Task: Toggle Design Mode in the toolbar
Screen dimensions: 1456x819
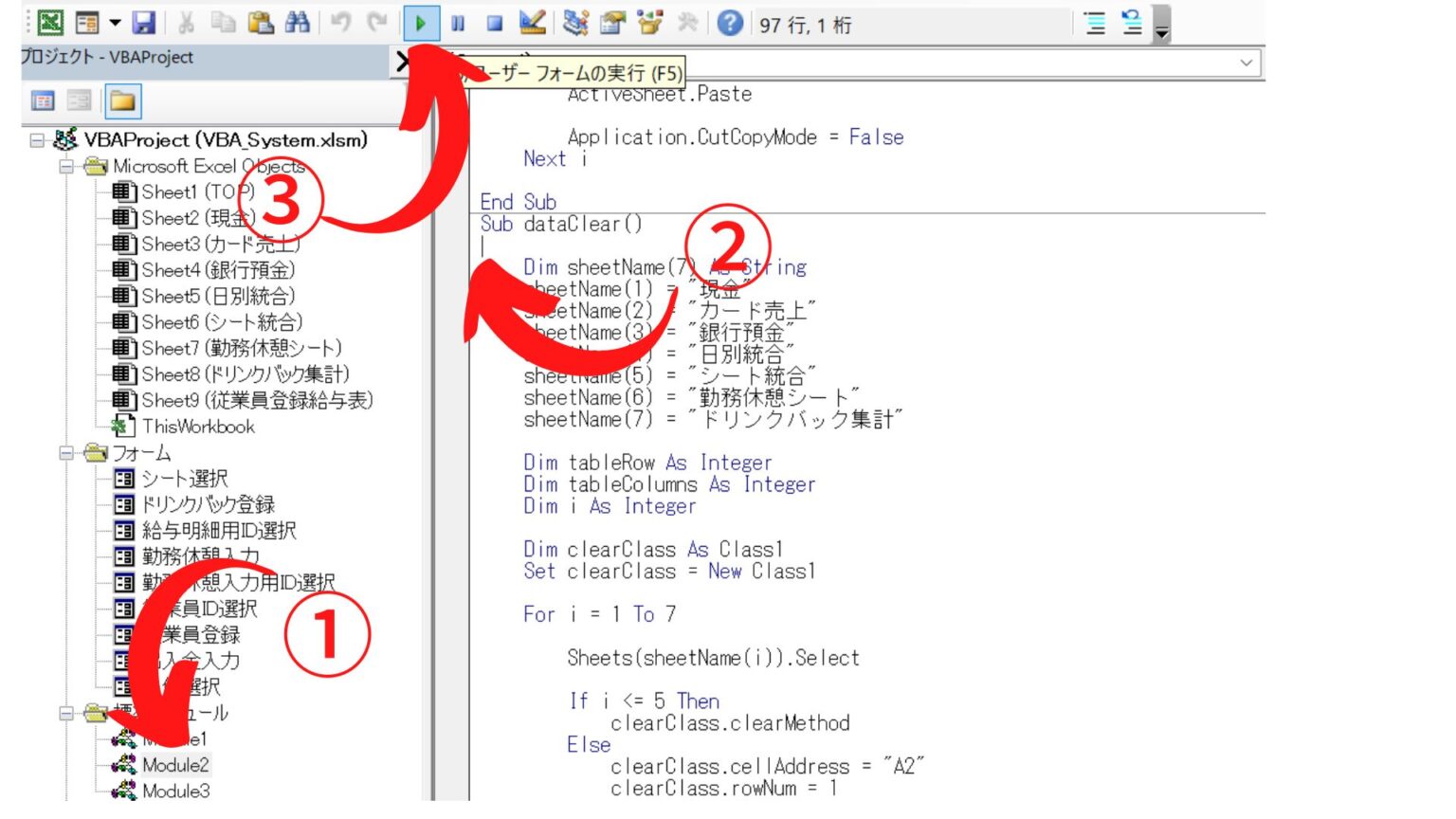Action: pyautogui.click(x=533, y=23)
